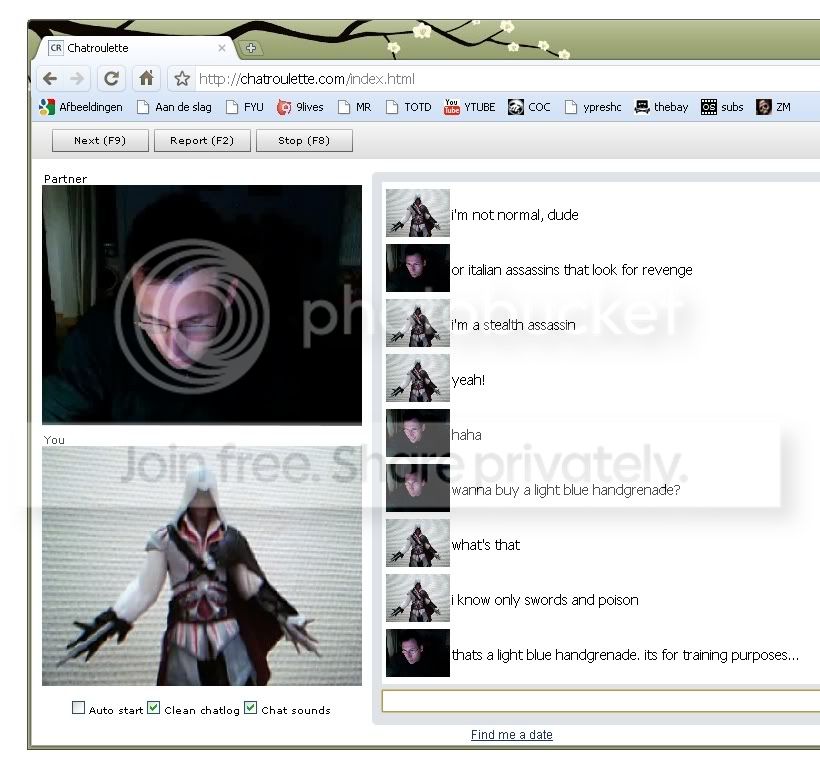Open the 9lives bookmark
Image resolution: width=820 pixels, height=768 pixels.
point(300,107)
